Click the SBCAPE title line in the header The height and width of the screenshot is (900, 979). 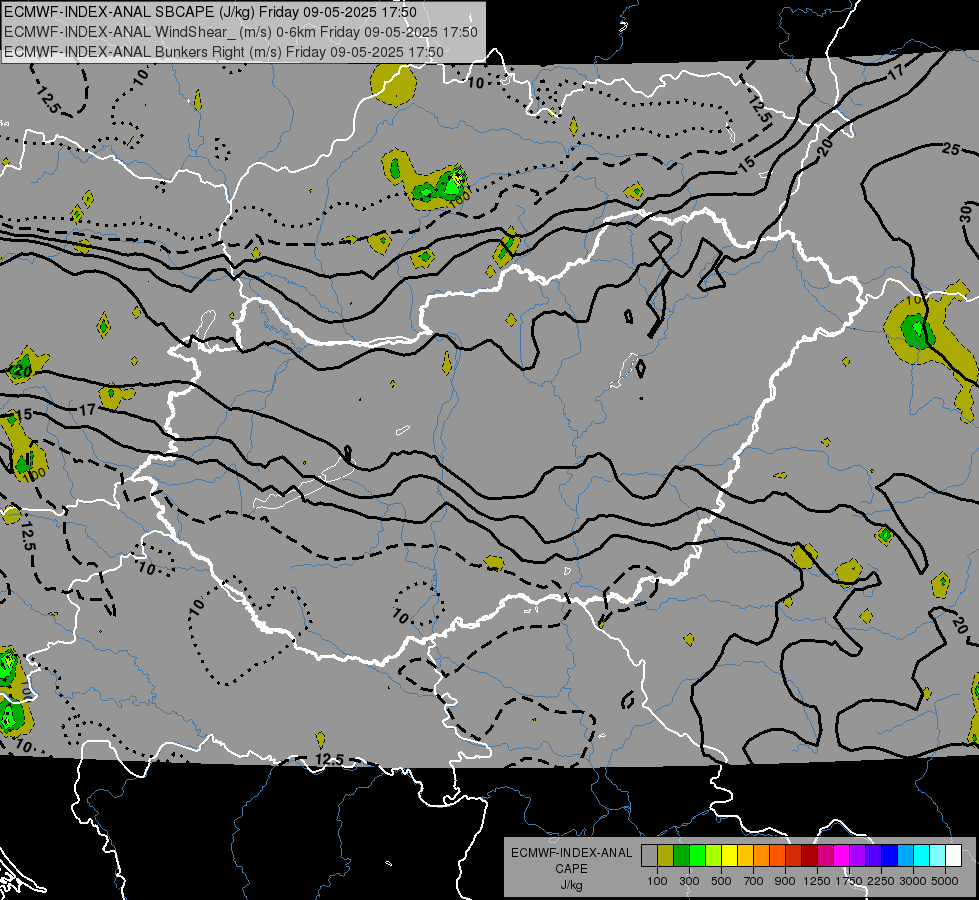[210, 12]
